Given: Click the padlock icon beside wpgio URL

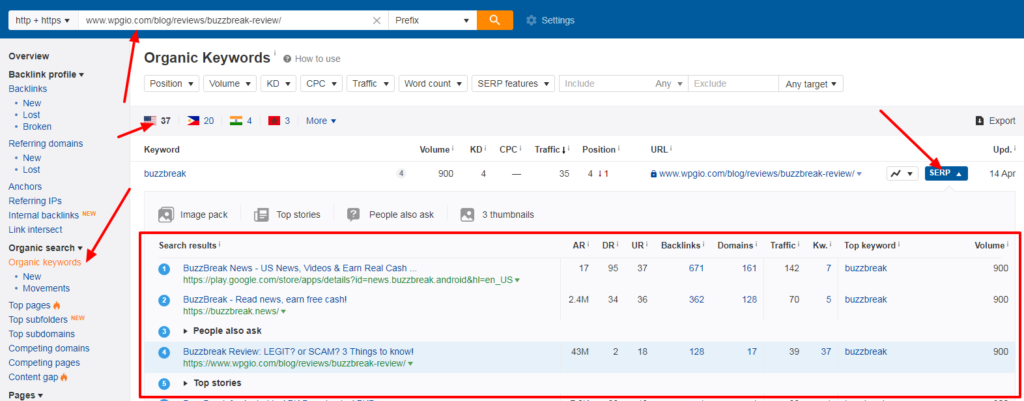Looking at the screenshot, I should click(x=654, y=174).
